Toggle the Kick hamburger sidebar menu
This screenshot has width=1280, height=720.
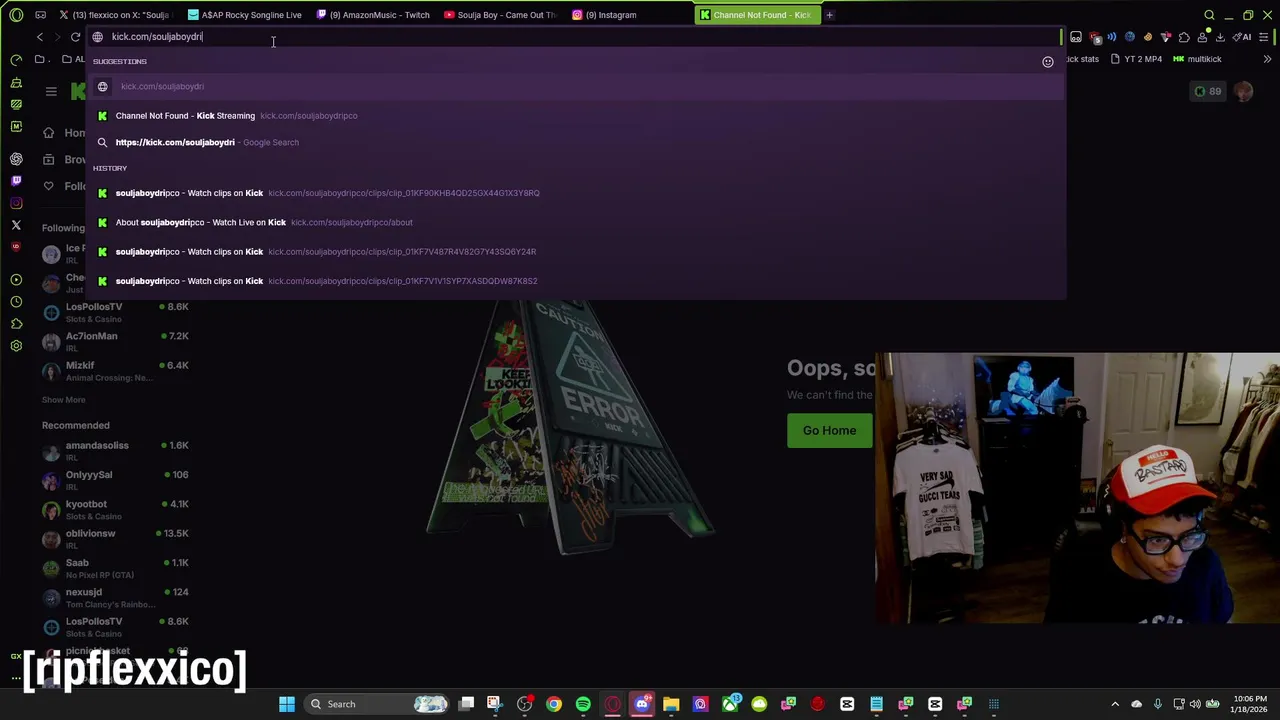tap(51, 91)
